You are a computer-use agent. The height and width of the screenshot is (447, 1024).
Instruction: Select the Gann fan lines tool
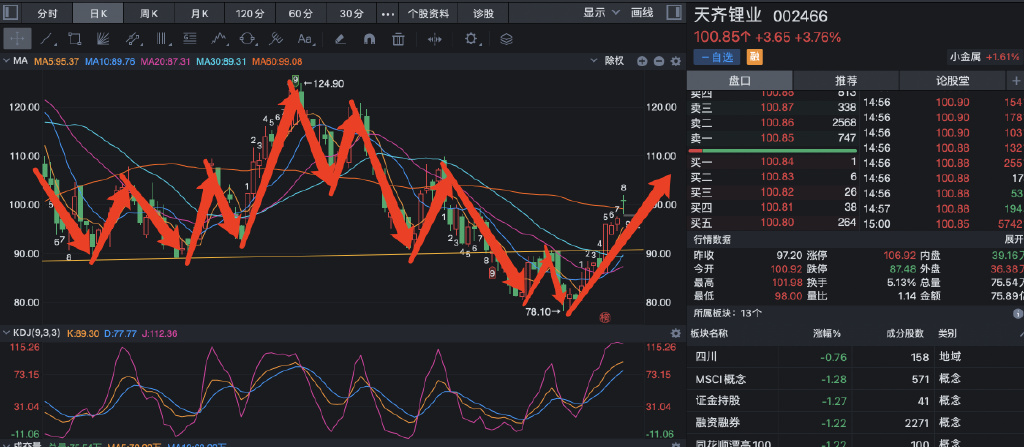[x=103, y=39]
